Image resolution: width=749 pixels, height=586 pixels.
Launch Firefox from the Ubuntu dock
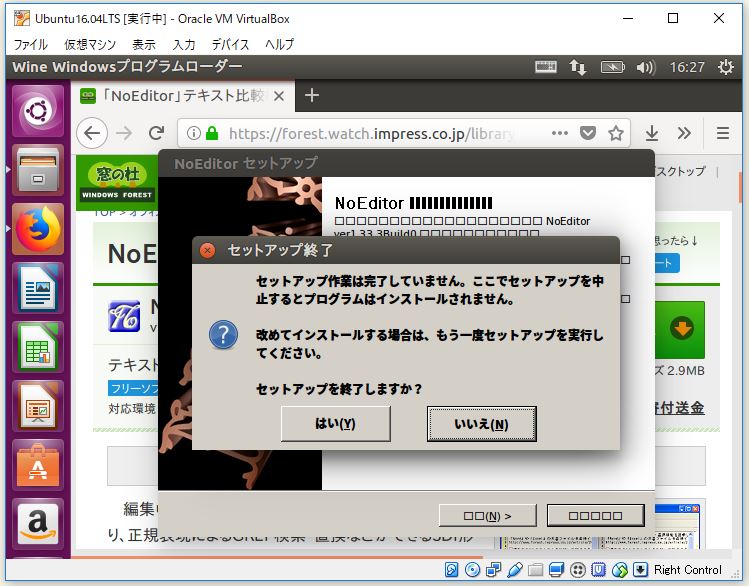tap(38, 229)
